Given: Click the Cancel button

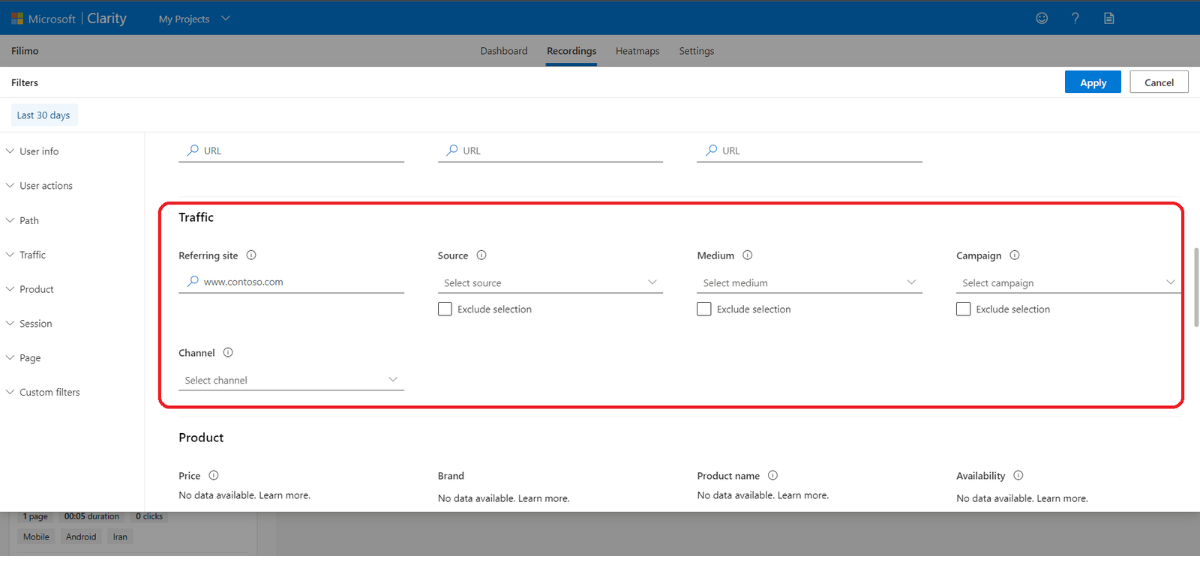Looking at the screenshot, I should click(x=1158, y=83).
